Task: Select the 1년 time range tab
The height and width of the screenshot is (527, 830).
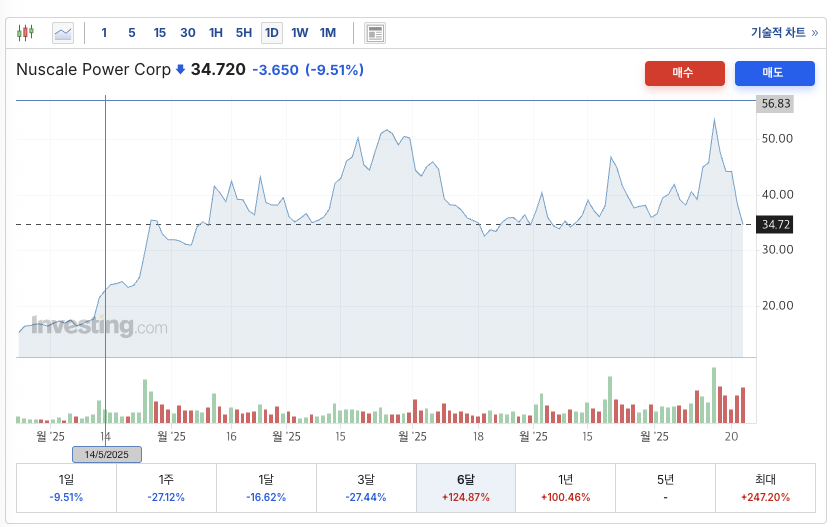Action: (x=565, y=487)
